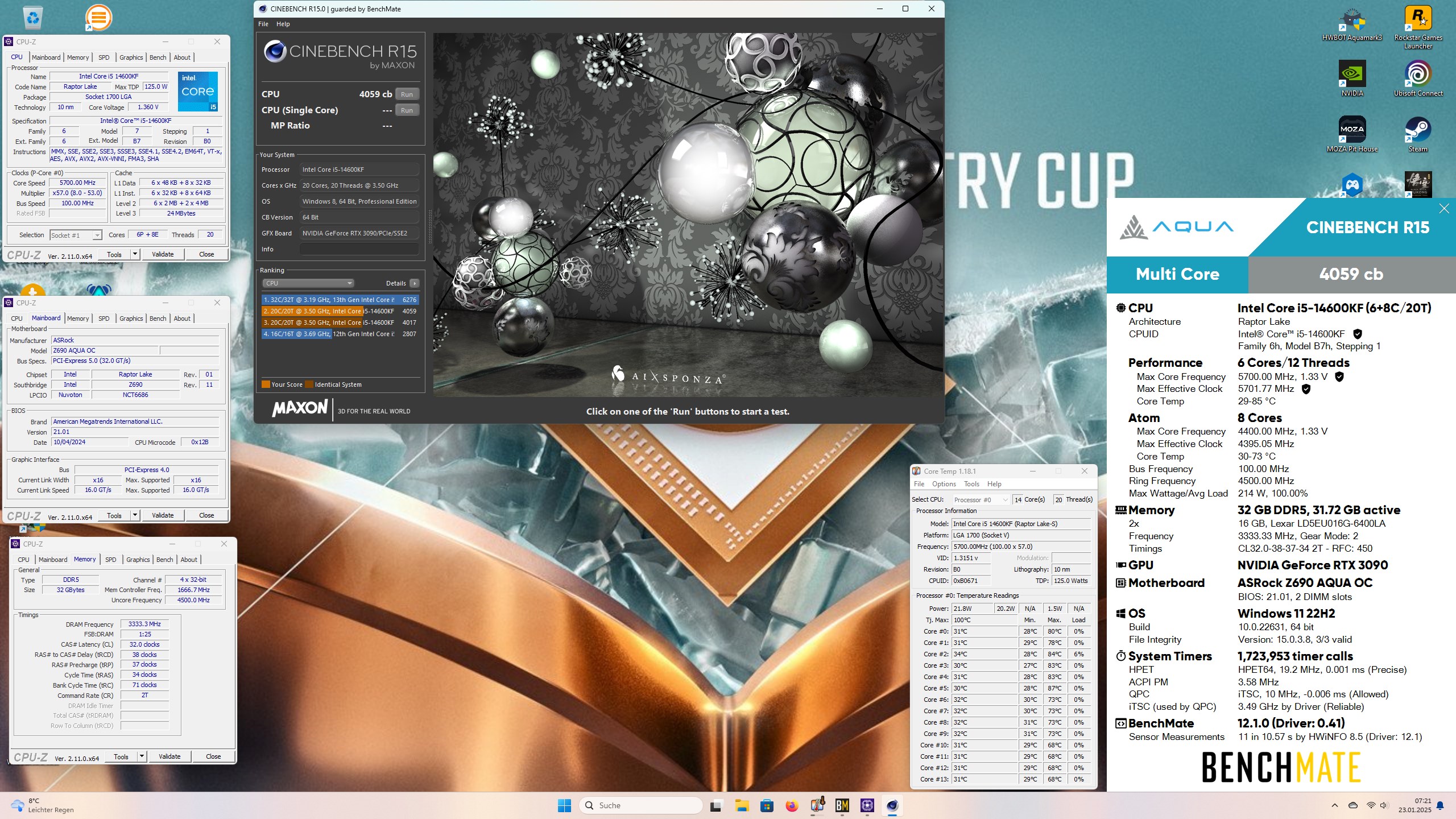
Task: Open the Ranking CPU dropdown in Cinebench
Action: 308,283
